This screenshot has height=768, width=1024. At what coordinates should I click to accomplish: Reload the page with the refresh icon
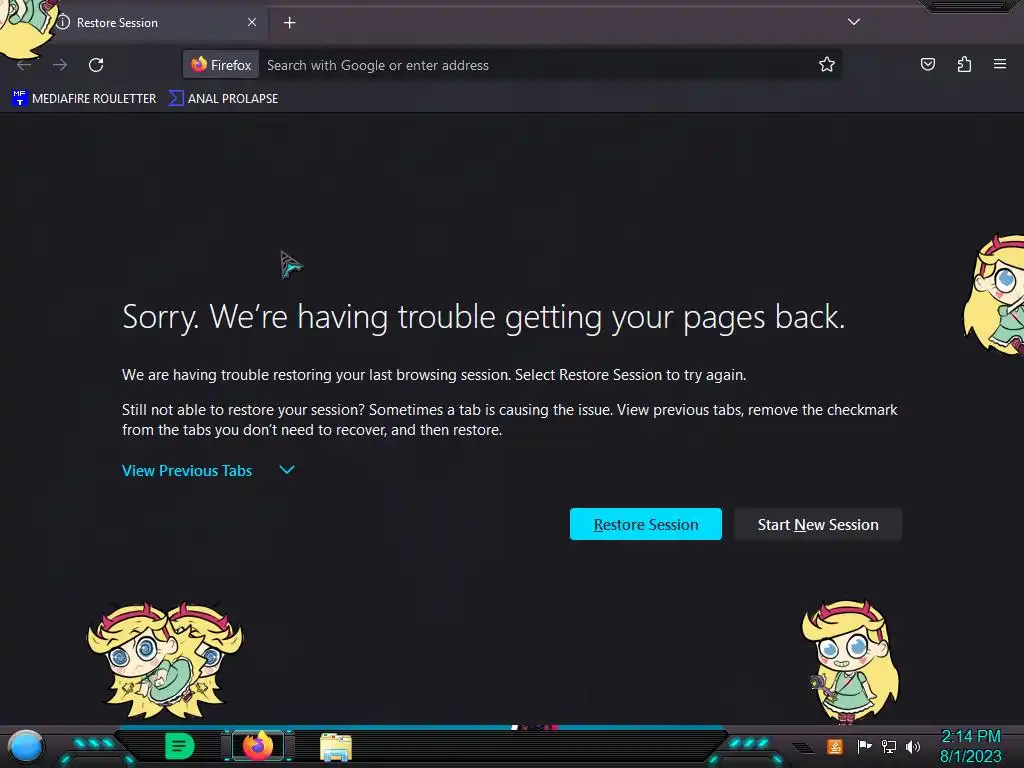click(x=96, y=65)
